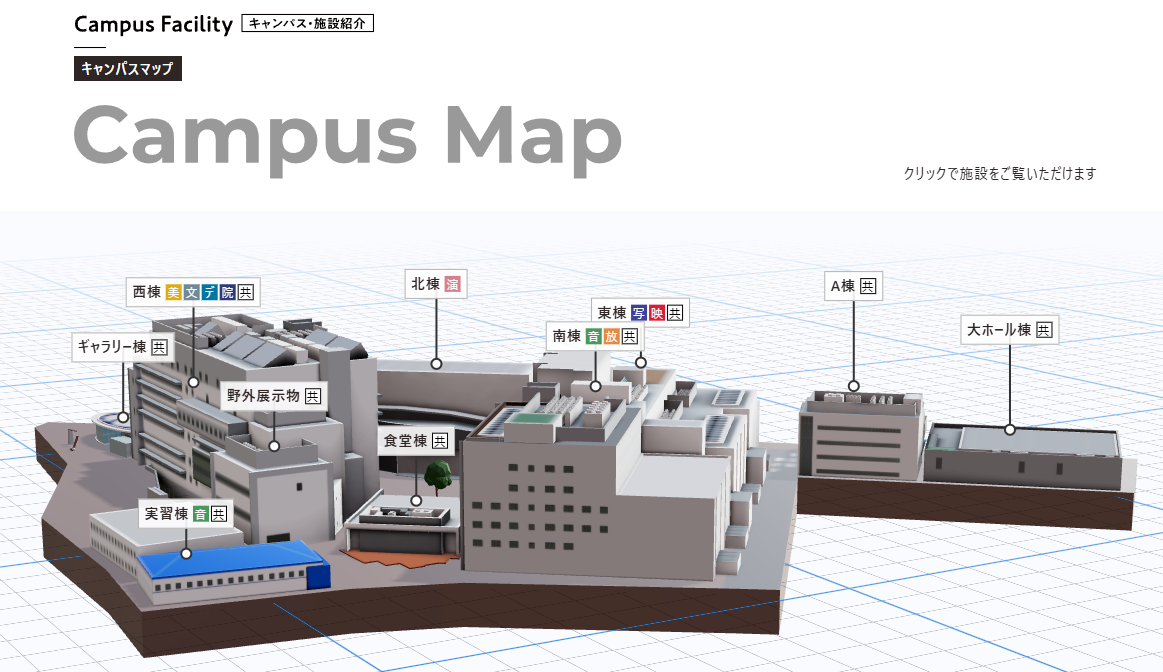1163x672 pixels.
Task: Click the map pin under 大ホール棟
Action: click(1010, 429)
